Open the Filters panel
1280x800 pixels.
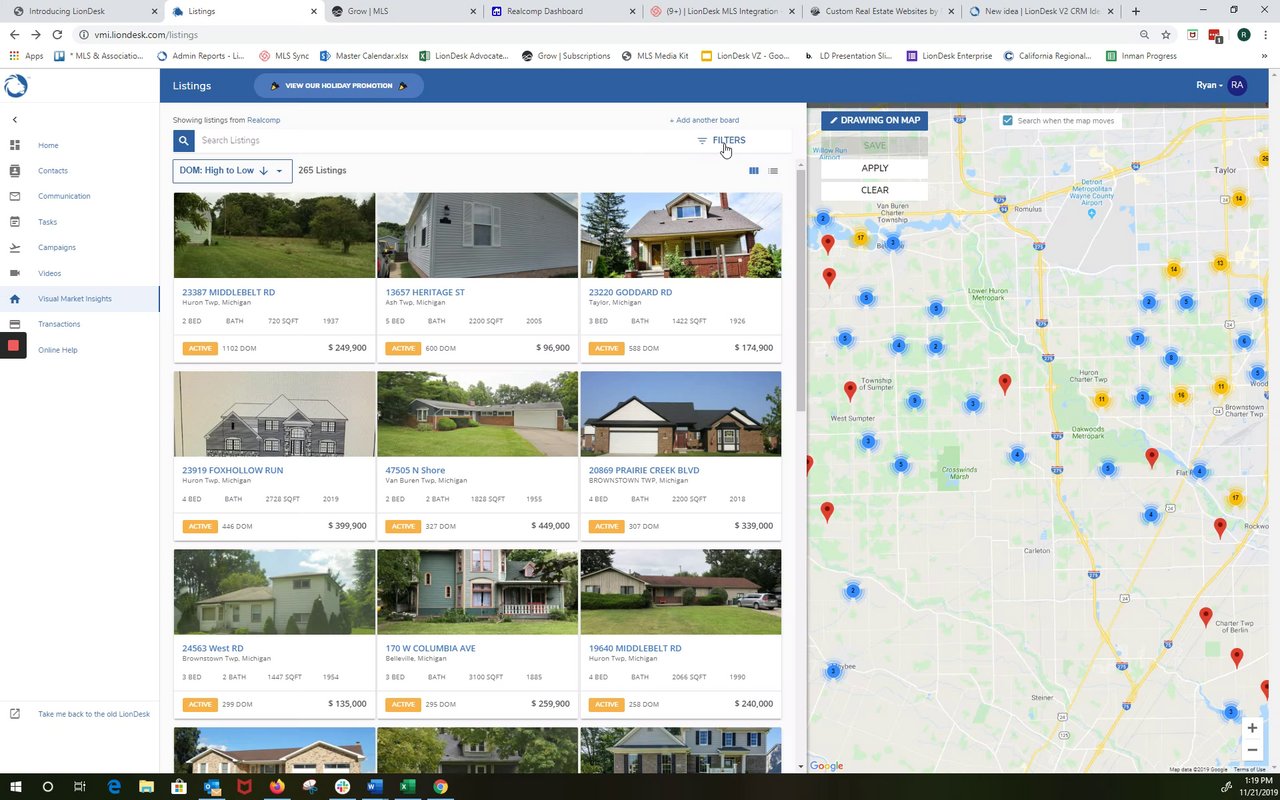721,141
